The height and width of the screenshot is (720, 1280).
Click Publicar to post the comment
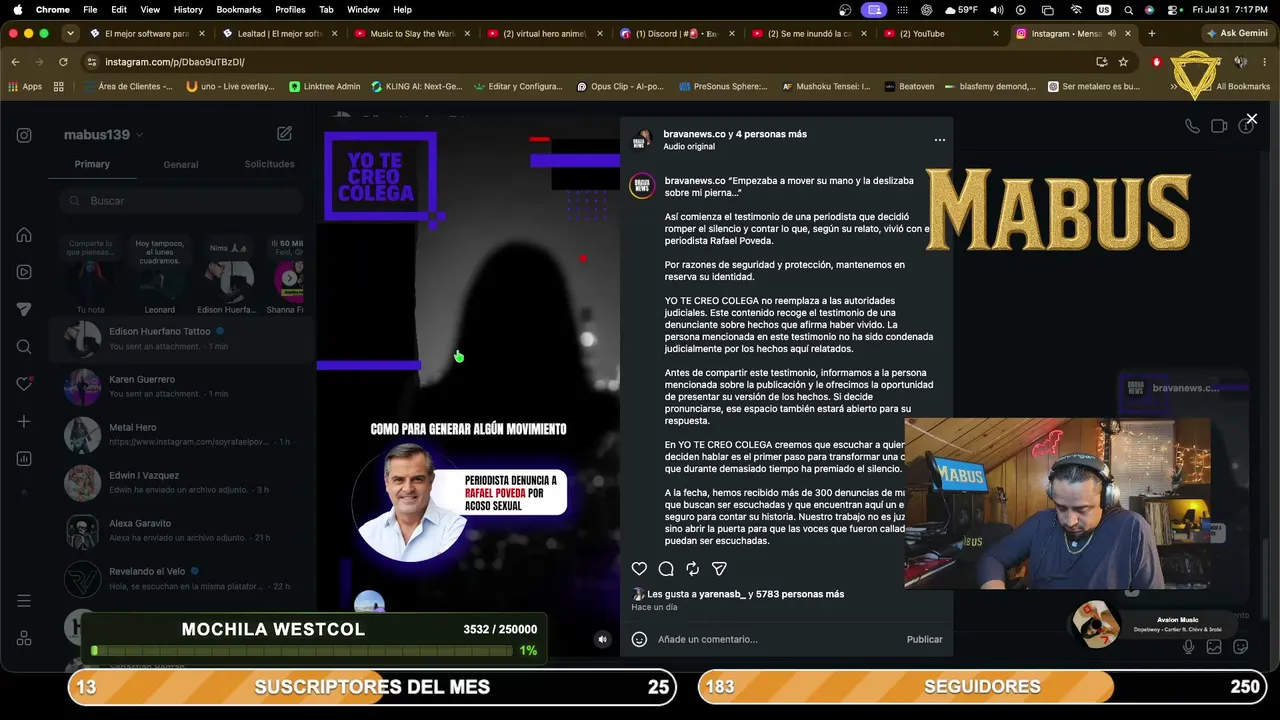click(x=924, y=639)
